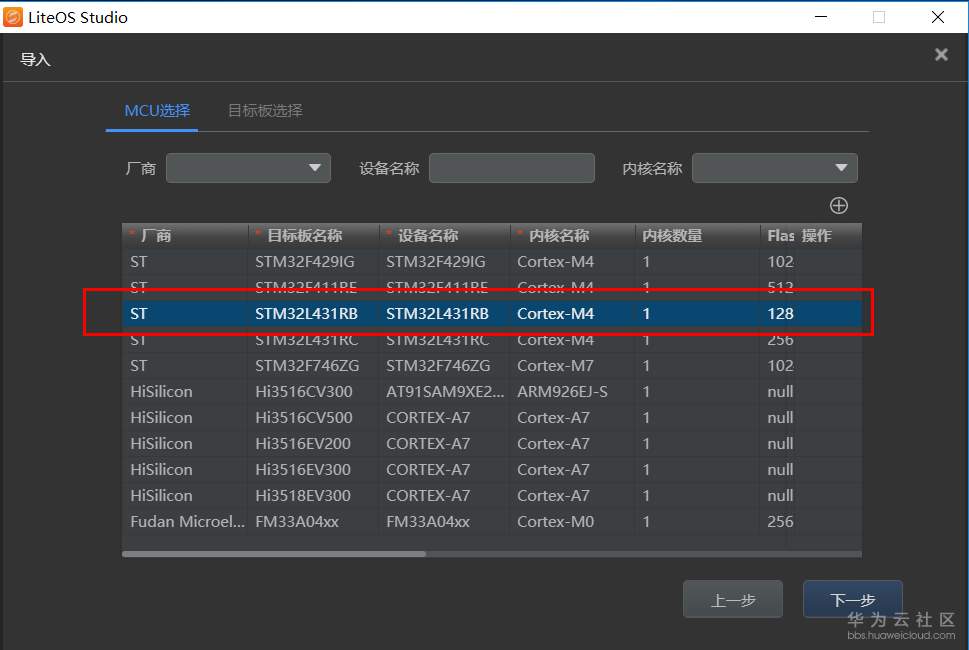Select the Hi3516EV200 board row
The width and height of the screenshot is (969, 650).
point(491,444)
